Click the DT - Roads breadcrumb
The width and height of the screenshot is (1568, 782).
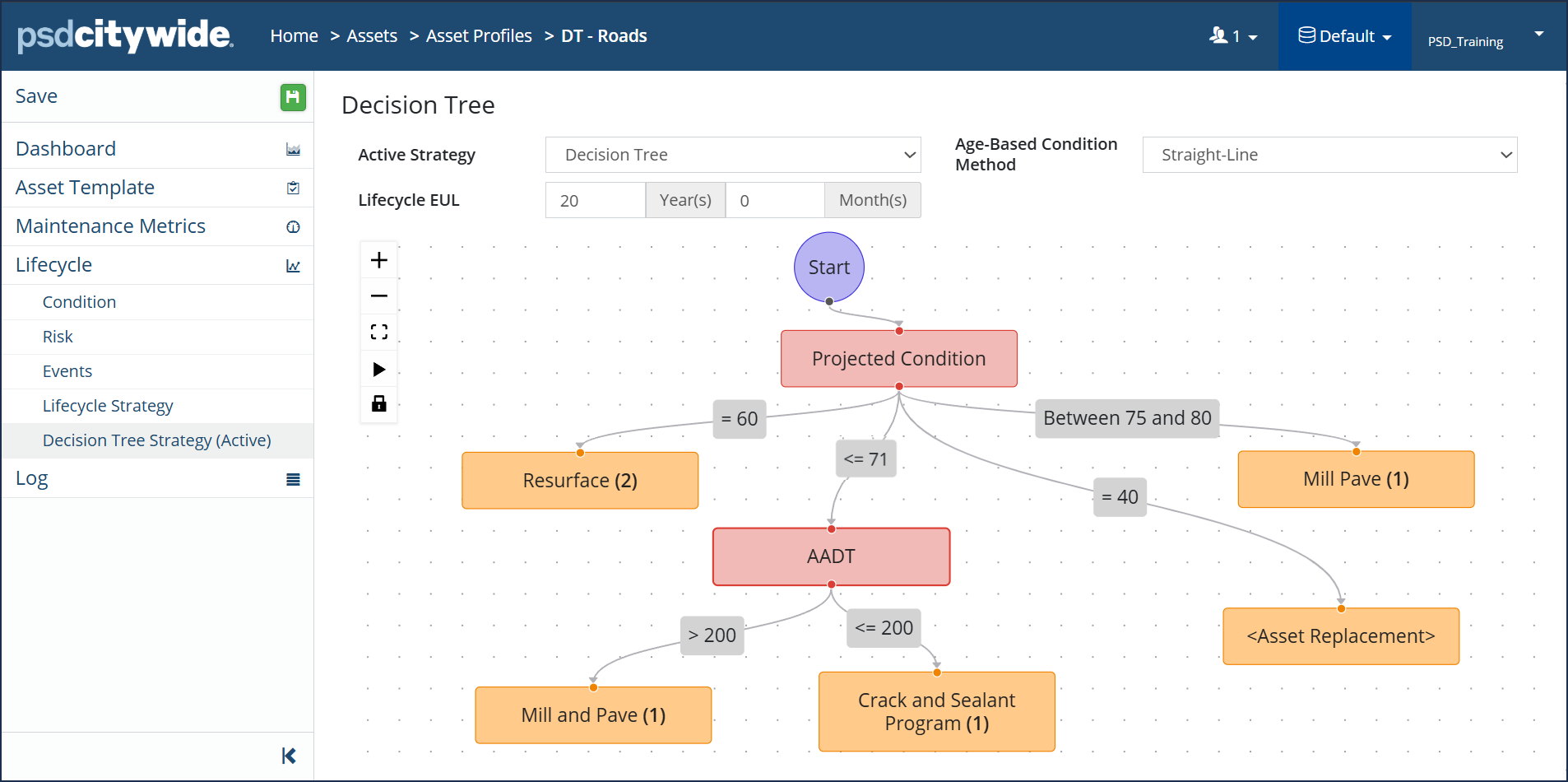[x=604, y=36]
